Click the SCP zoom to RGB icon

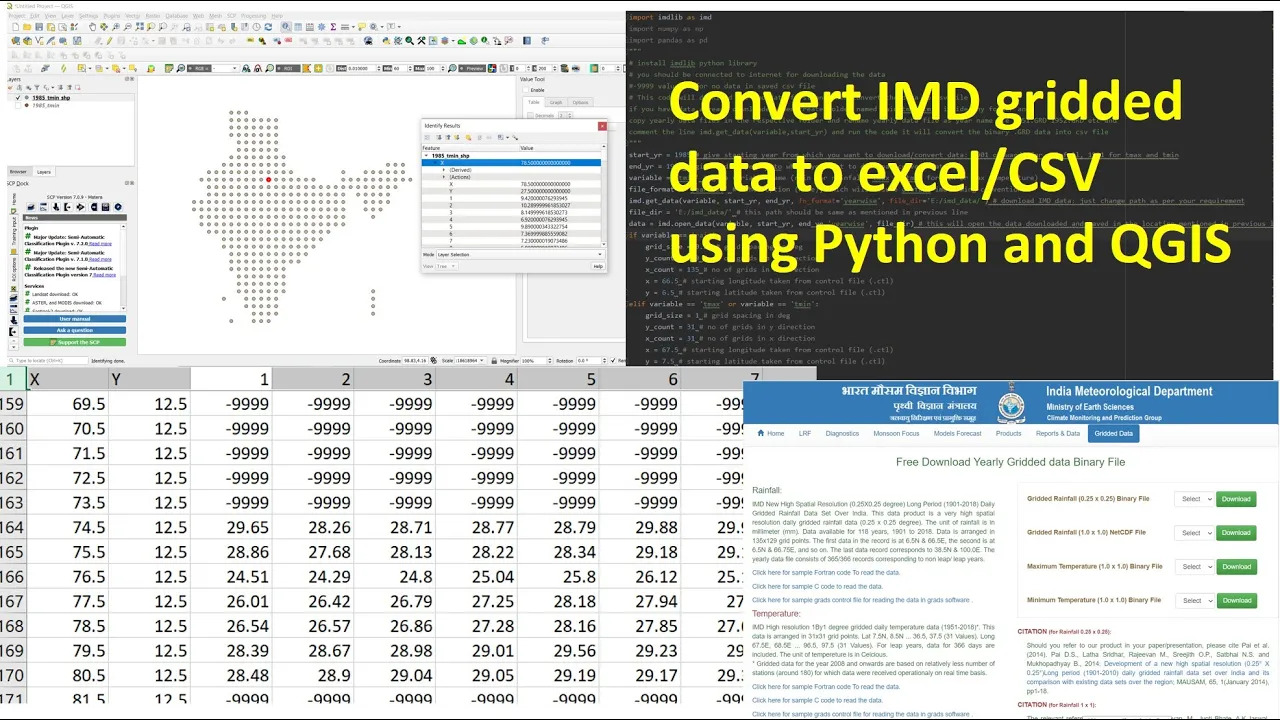(180, 69)
